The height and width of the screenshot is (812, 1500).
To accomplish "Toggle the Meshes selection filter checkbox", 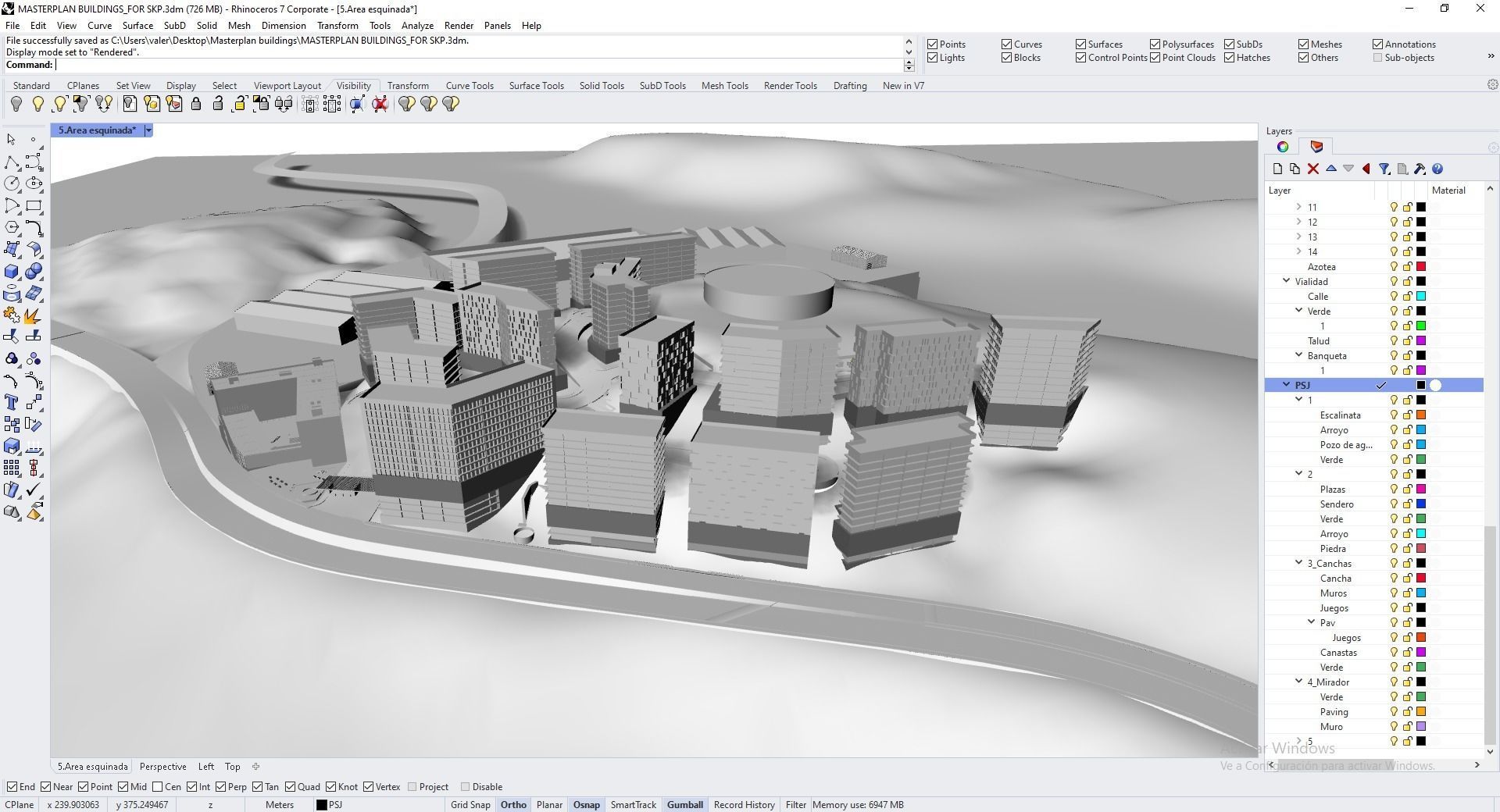I will [x=1303, y=45].
